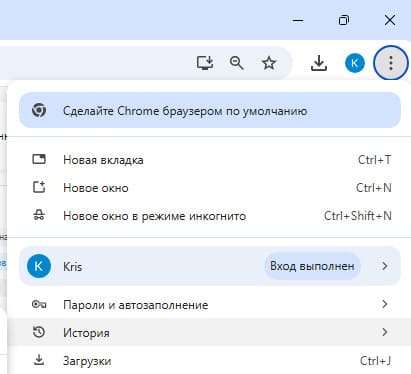Expand the Kris profile submenu arrow
This screenshot has width=411, height=374.
pos(385,266)
